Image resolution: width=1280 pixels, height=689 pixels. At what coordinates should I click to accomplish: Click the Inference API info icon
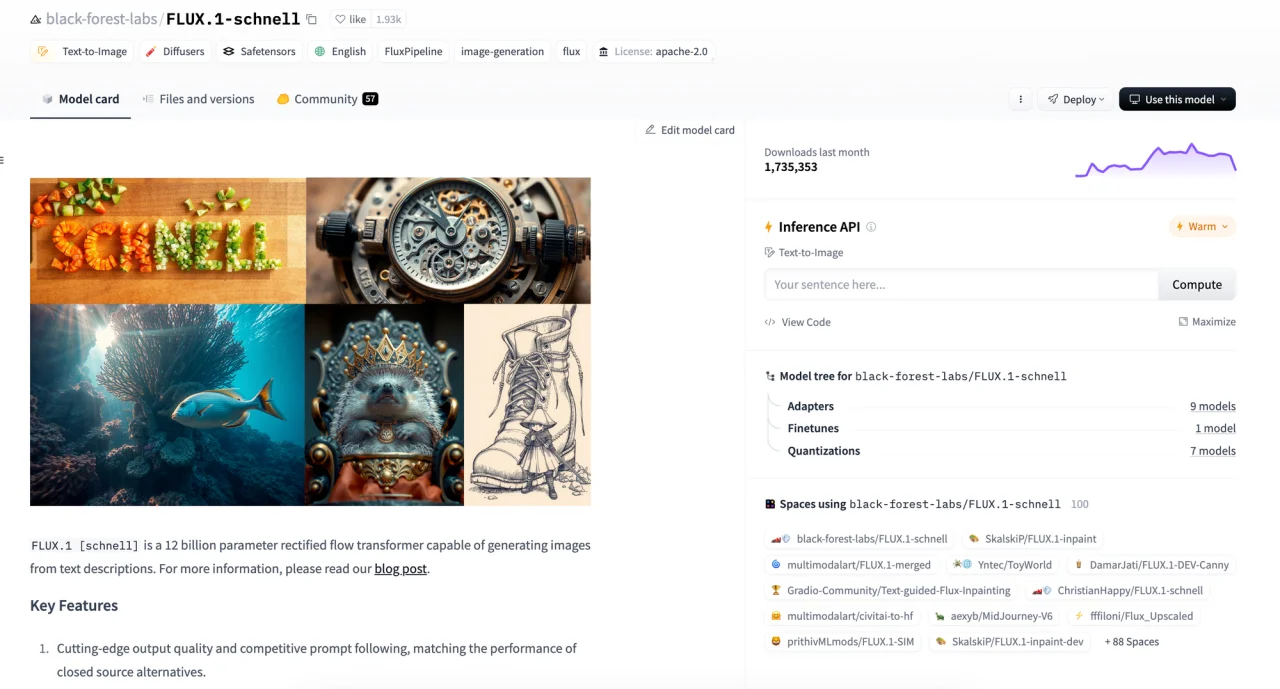(x=871, y=227)
